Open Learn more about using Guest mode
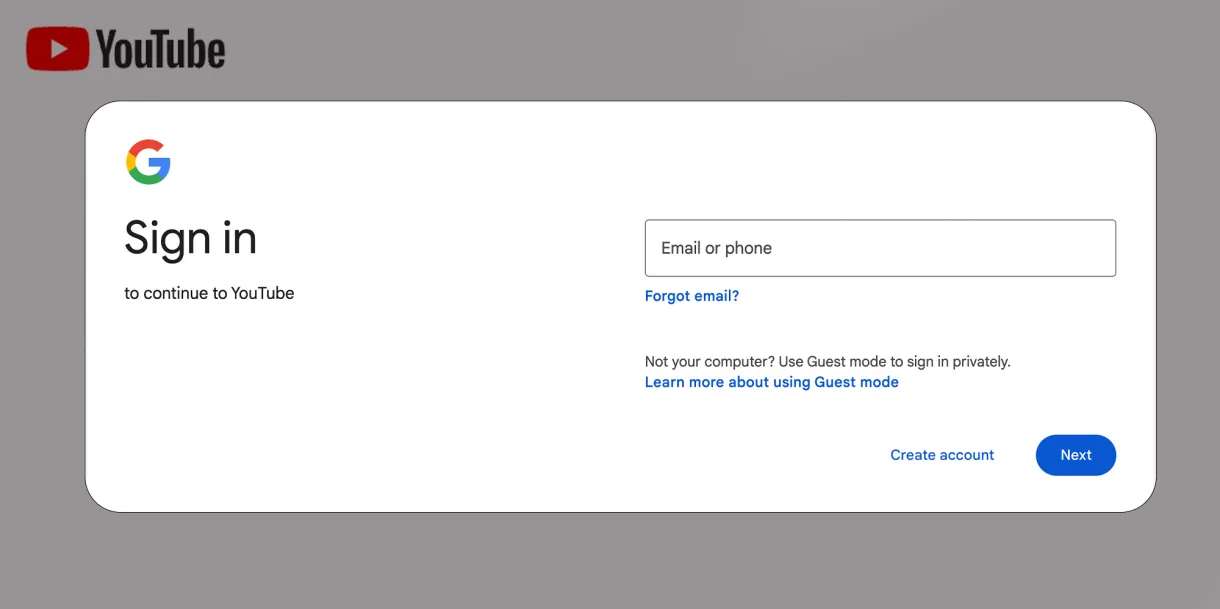Viewport: 1220px width, 609px height. (772, 382)
